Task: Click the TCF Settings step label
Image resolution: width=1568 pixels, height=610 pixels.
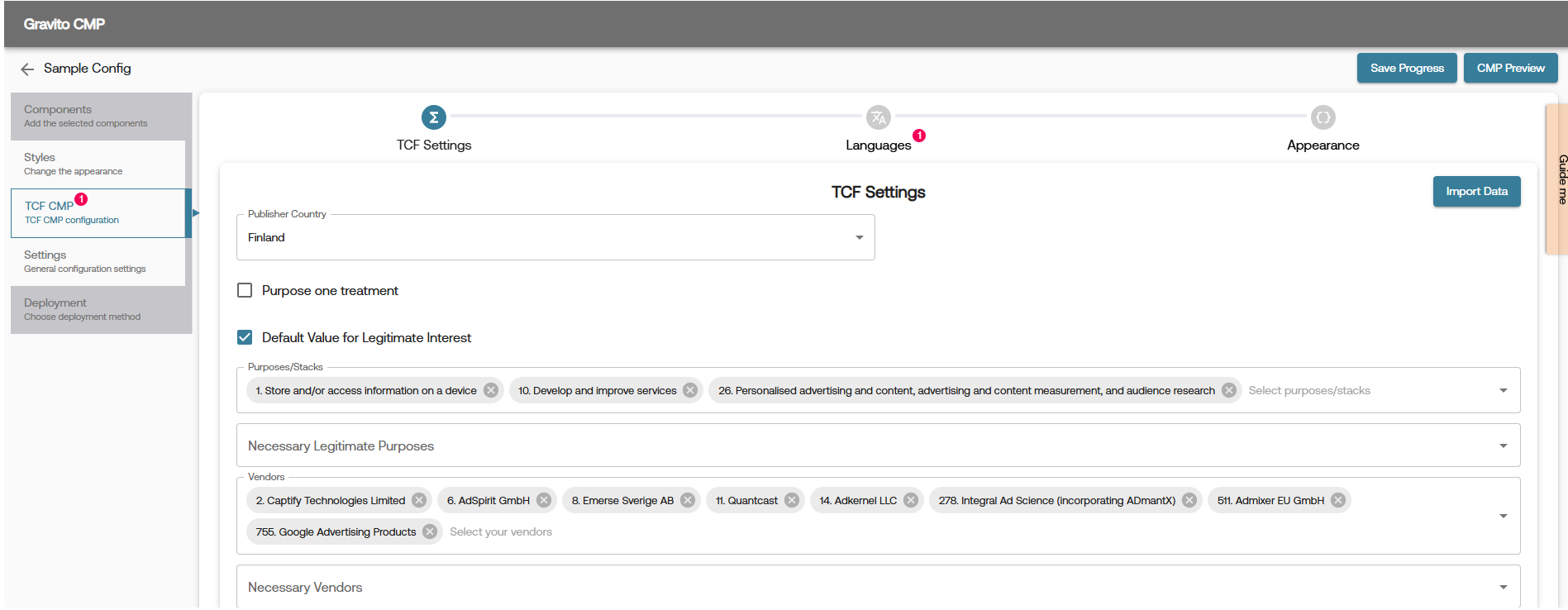Action: [434, 145]
